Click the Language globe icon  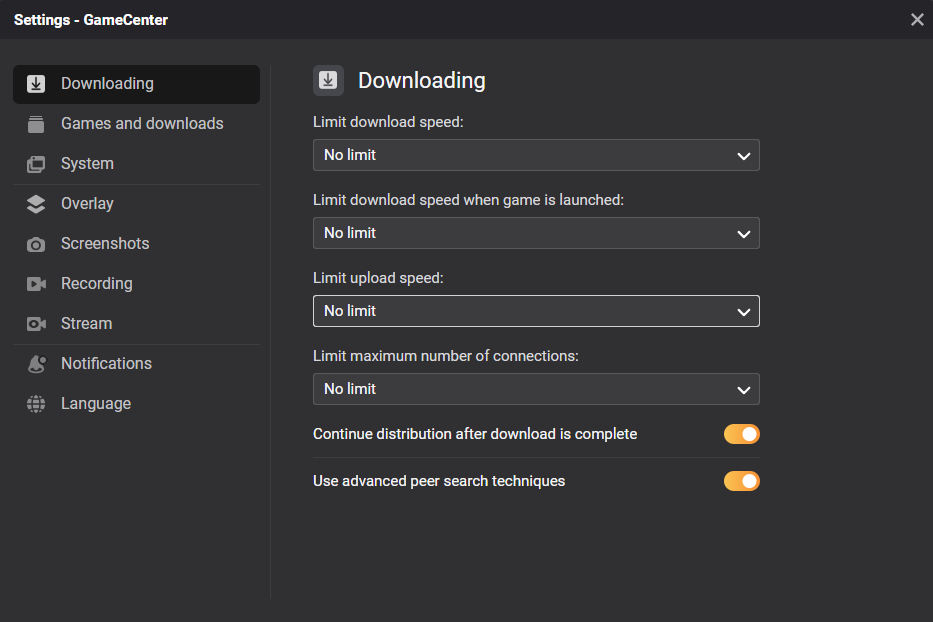click(x=36, y=404)
